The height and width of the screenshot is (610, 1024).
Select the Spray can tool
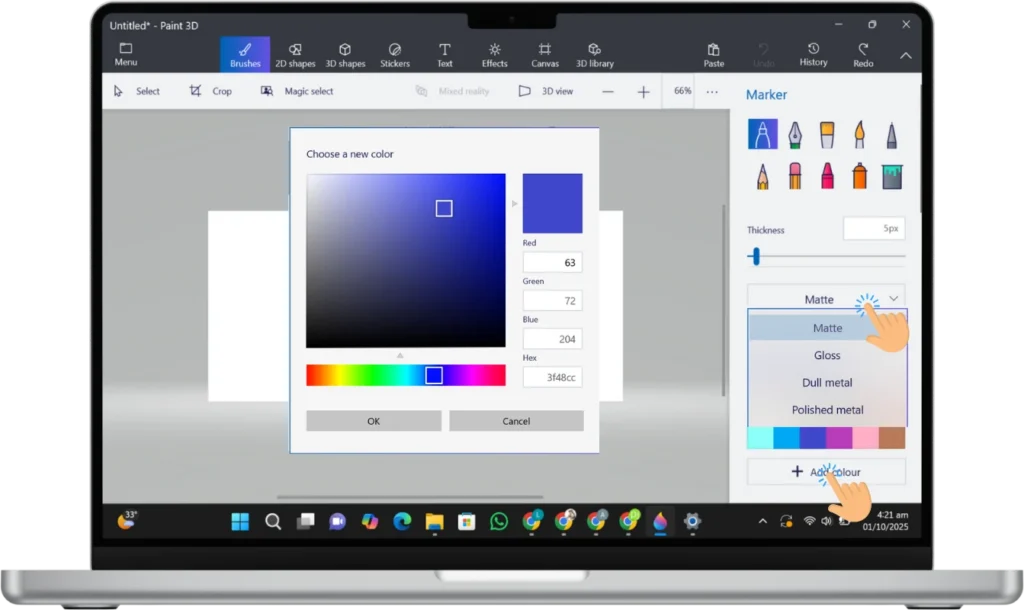(860, 174)
